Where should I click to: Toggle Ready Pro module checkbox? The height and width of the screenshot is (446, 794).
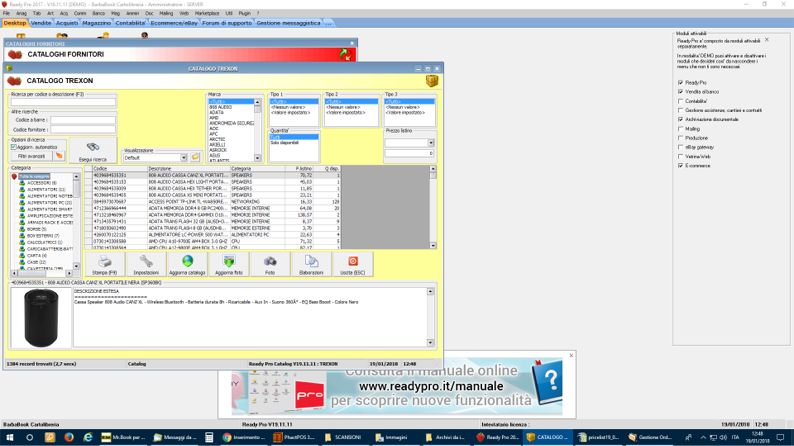pos(681,83)
